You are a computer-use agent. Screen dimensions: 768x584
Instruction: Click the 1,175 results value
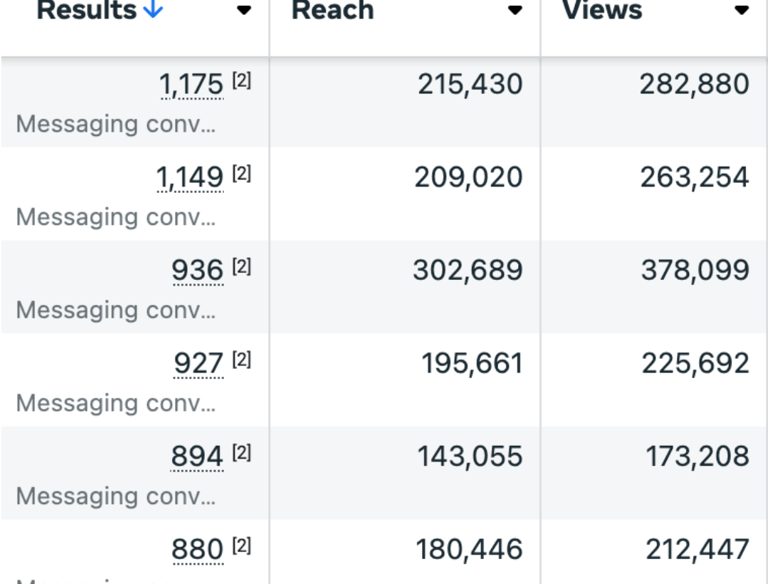pos(192,85)
